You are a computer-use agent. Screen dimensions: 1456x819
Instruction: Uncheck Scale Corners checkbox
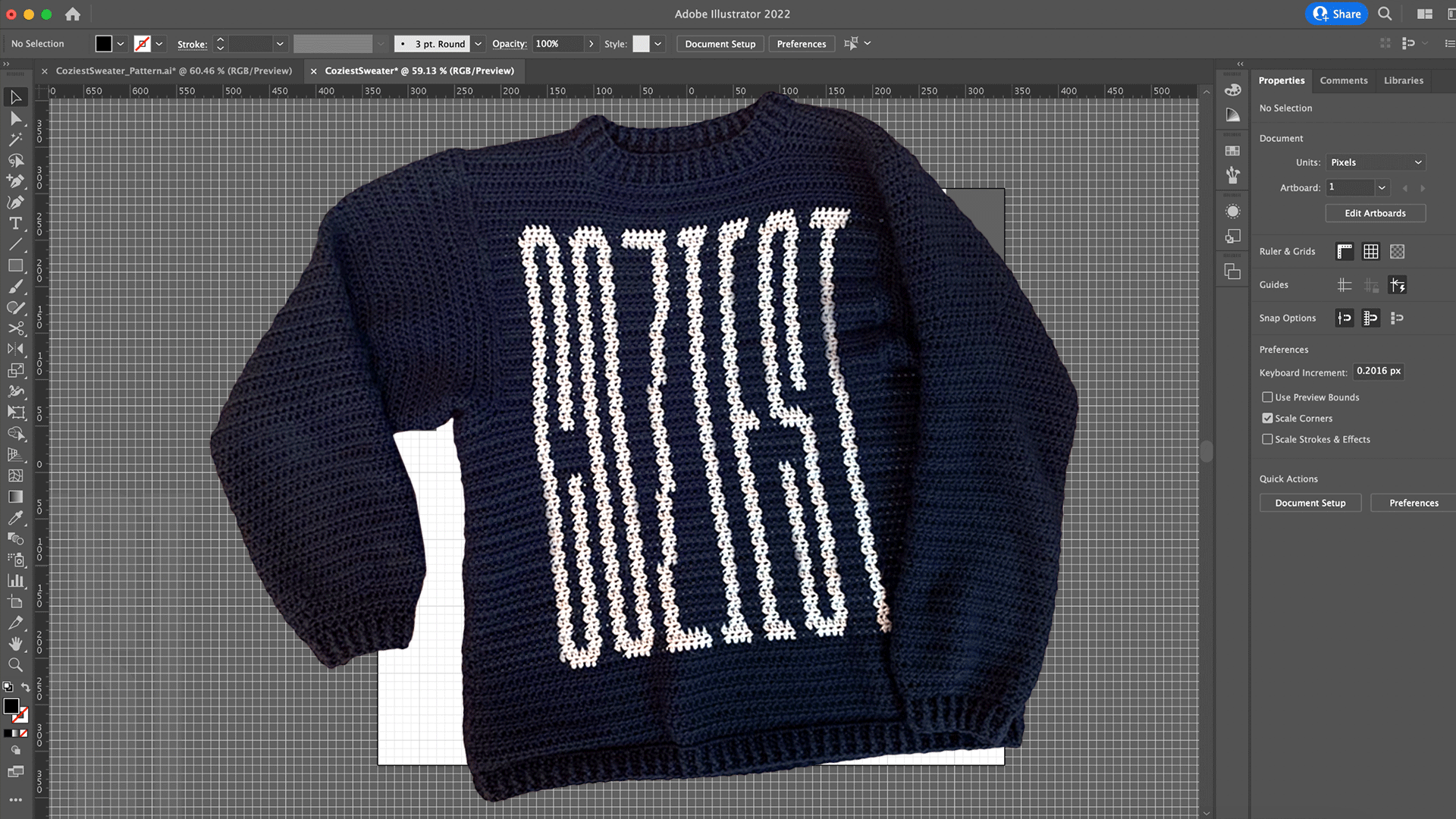click(x=1267, y=419)
